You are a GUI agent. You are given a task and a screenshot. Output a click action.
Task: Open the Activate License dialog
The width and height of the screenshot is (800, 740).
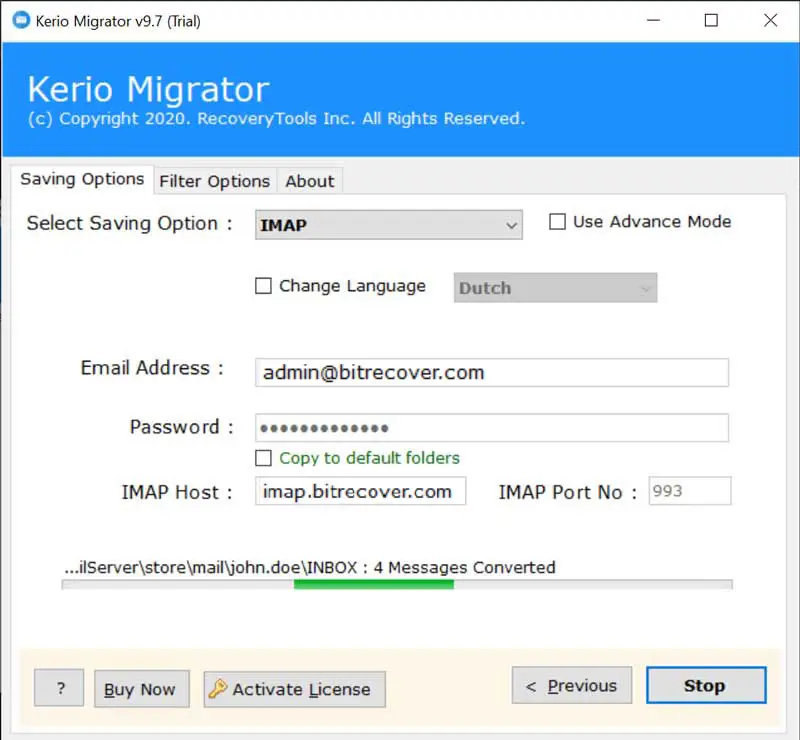pyautogui.click(x=294, y=689)
